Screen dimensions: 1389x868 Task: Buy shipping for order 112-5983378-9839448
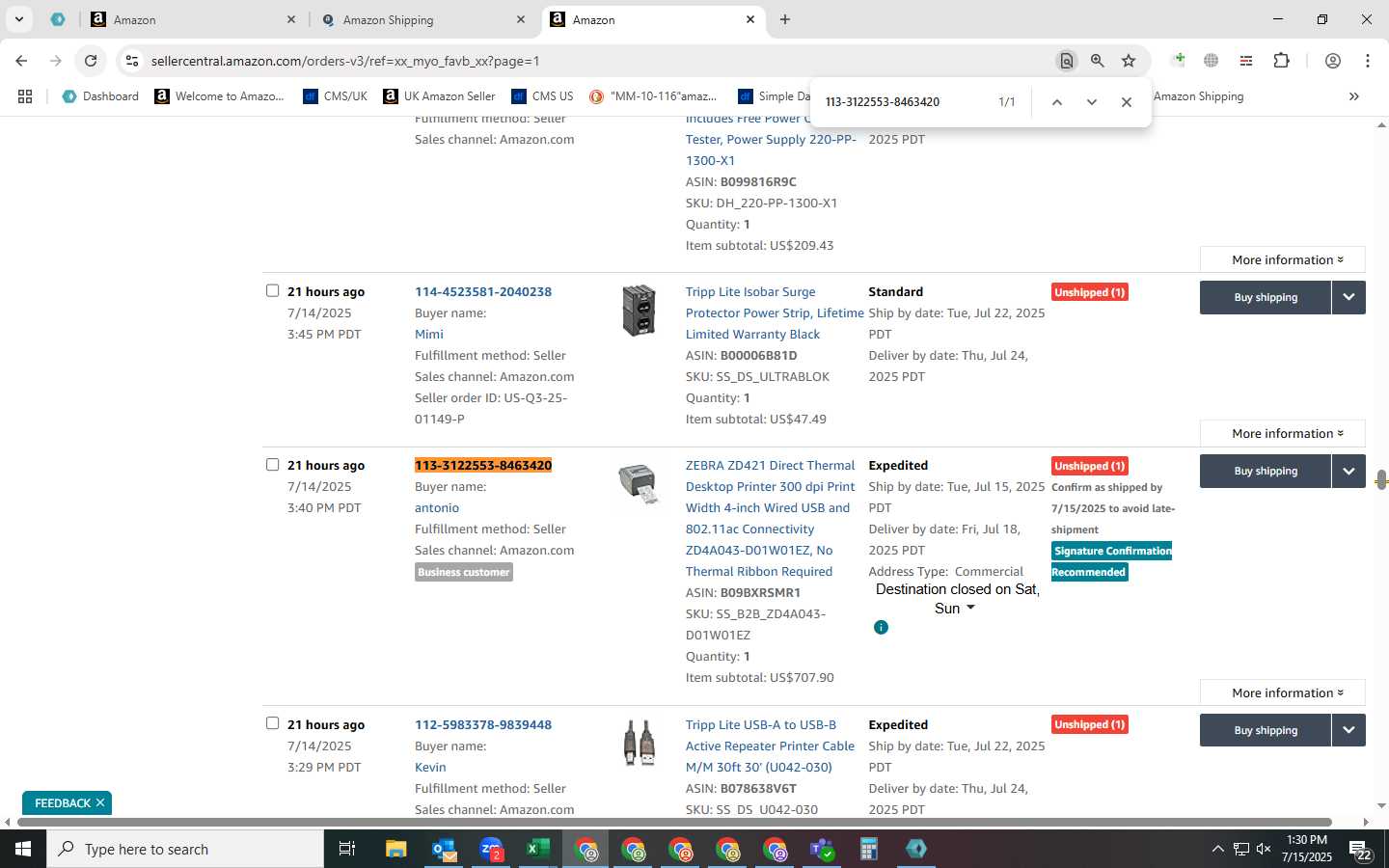tap(1266, 730)
